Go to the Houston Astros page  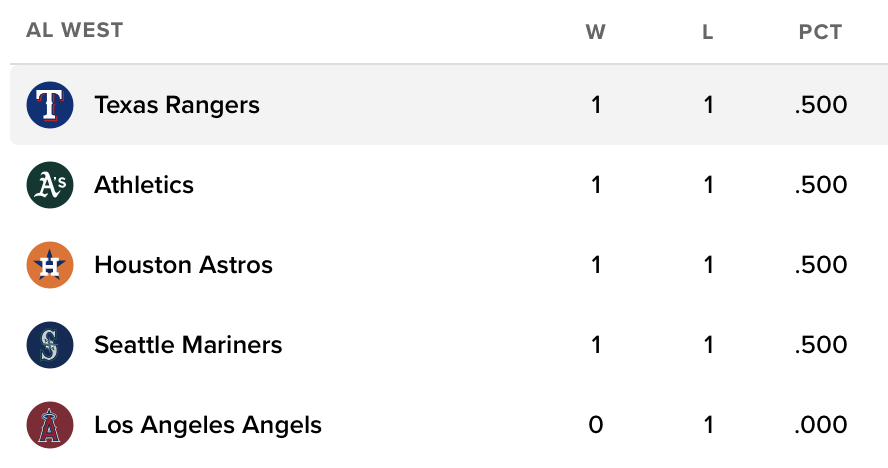[x=183, y=265]
